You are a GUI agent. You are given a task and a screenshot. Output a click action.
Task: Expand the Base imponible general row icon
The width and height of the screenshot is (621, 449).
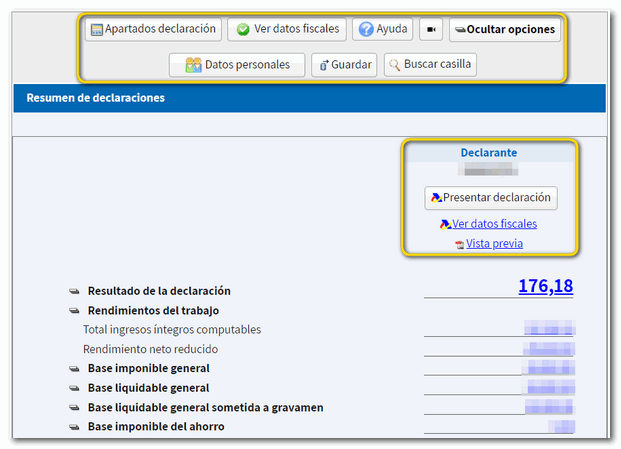coord(74,368)
